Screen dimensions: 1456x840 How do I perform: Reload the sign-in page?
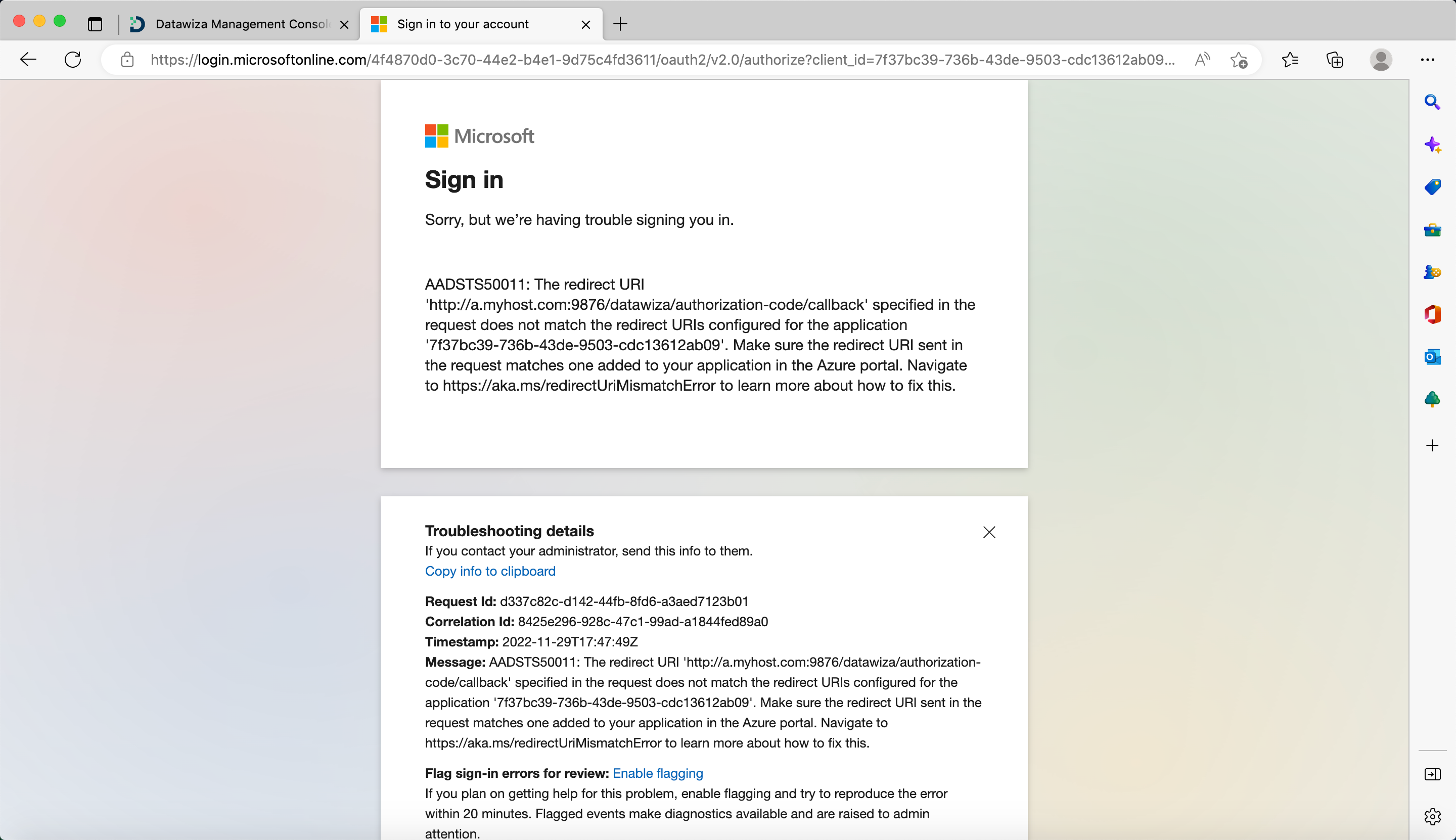(73, 60)
